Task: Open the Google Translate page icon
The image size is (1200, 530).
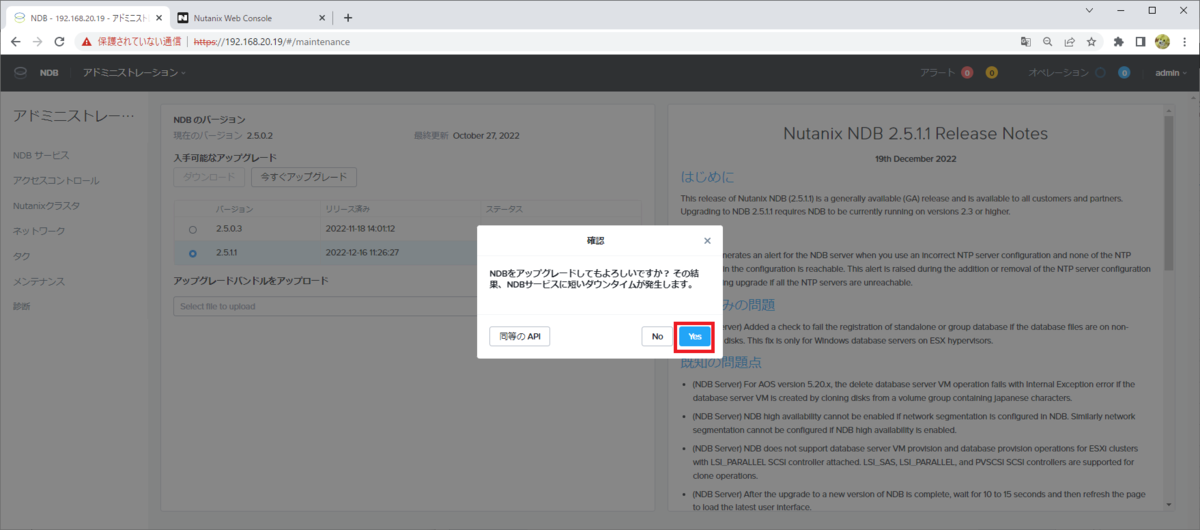Action: tap(1025, 41)
